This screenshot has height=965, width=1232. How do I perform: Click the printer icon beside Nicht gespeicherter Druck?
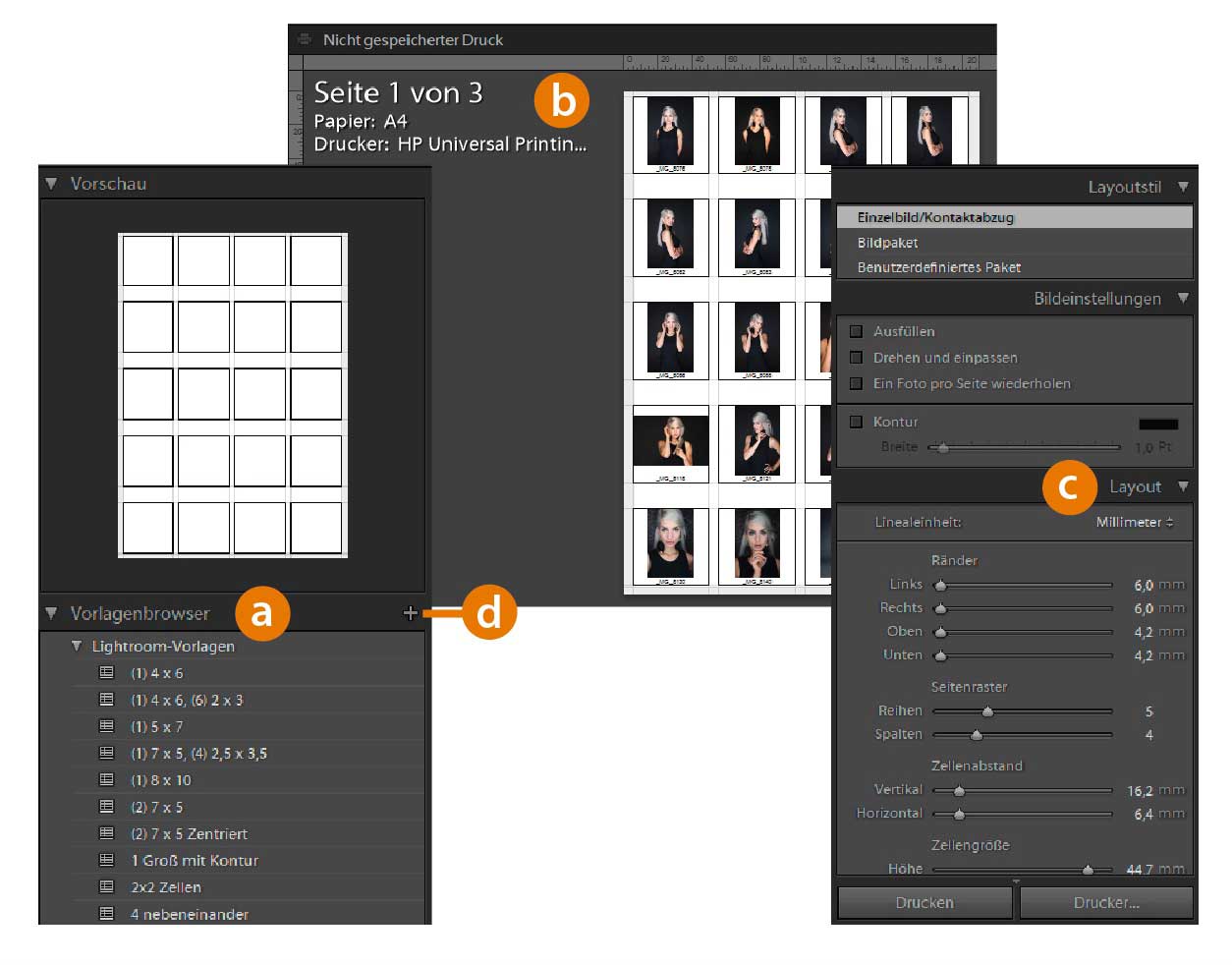pyautogui.click(x=305, y=39)
